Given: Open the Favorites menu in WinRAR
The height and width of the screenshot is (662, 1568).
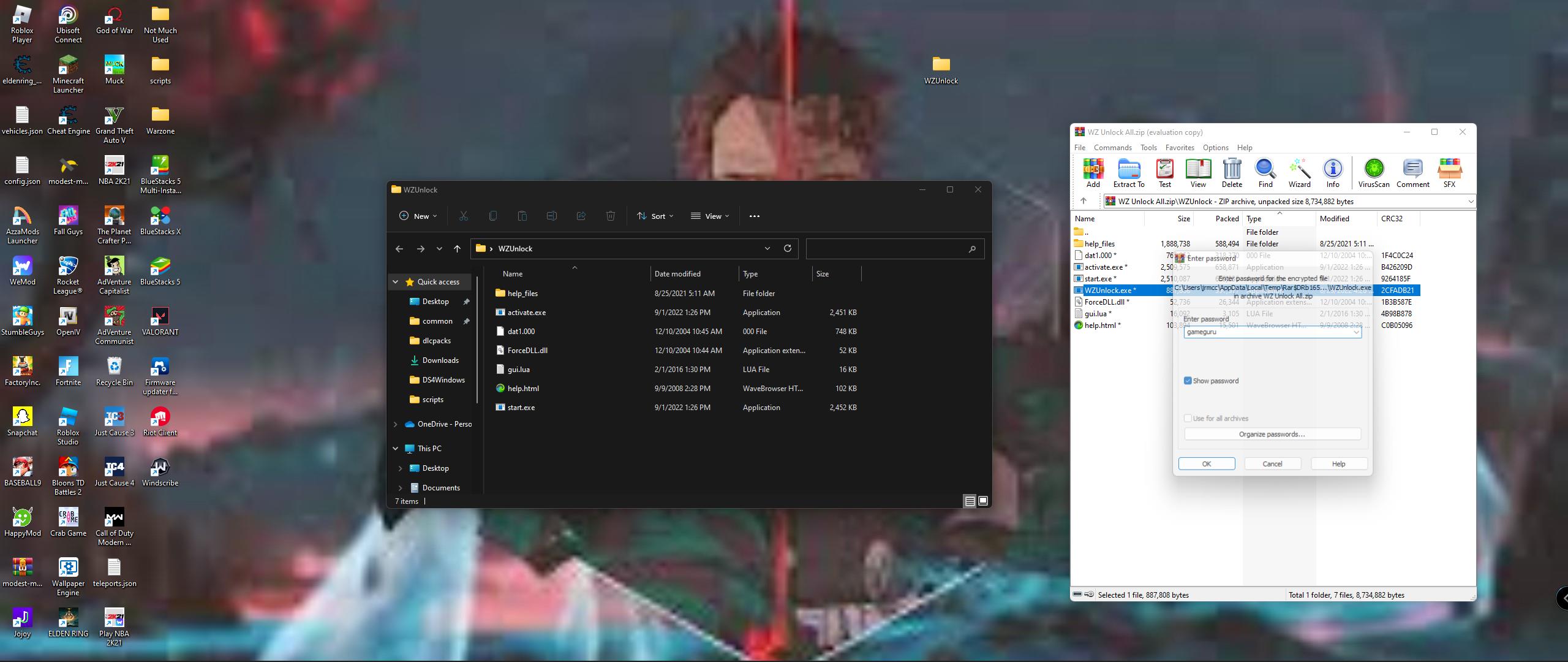Looking at the screenshot, I should (x=1179, y=148).
